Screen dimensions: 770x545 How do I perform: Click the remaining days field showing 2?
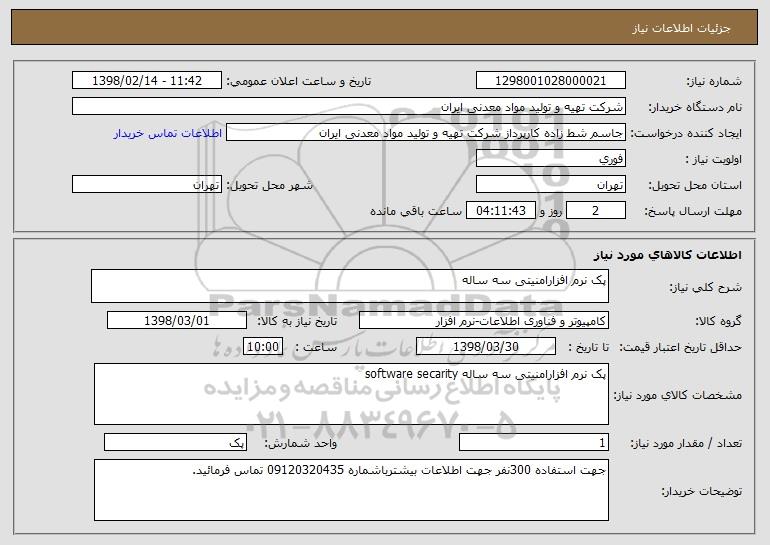(596, 211)
